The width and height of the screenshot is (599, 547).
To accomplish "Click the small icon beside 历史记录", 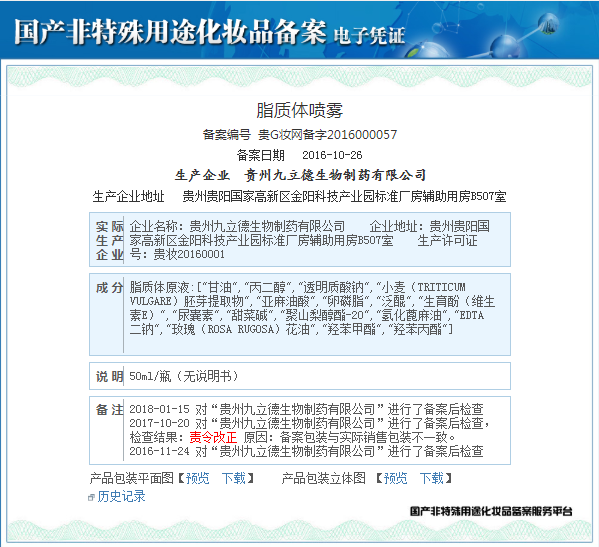I will pyautogui.click(x=91, y=497).
